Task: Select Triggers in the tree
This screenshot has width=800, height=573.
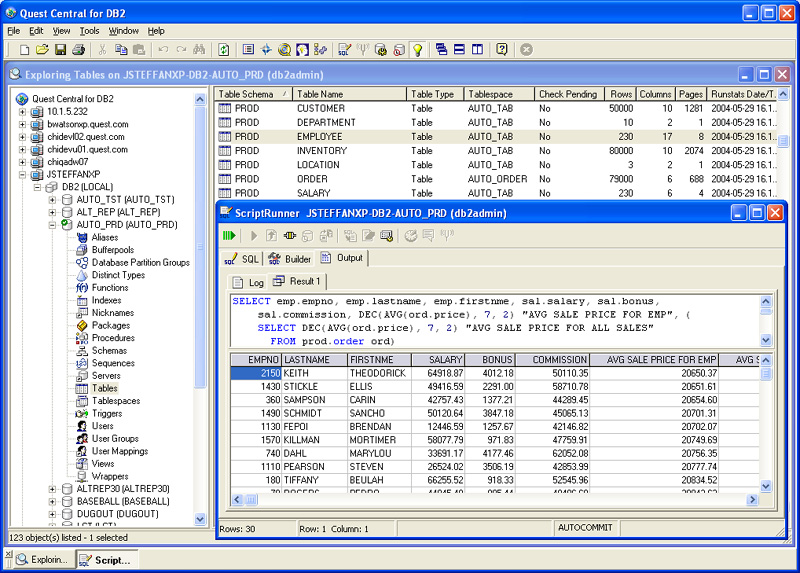Action: (107, 413)
